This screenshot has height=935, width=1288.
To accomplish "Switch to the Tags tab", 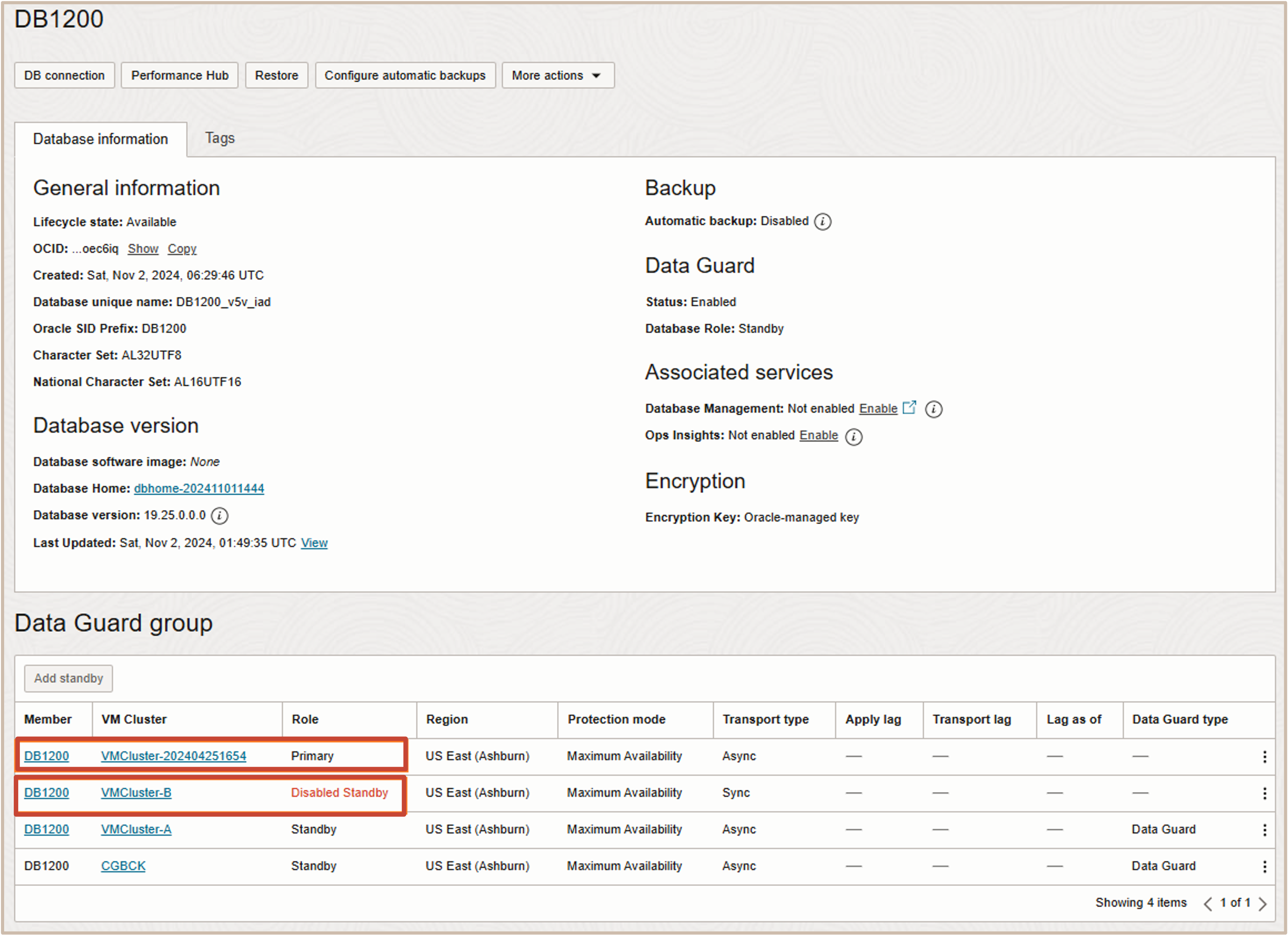I will (220, 138).
